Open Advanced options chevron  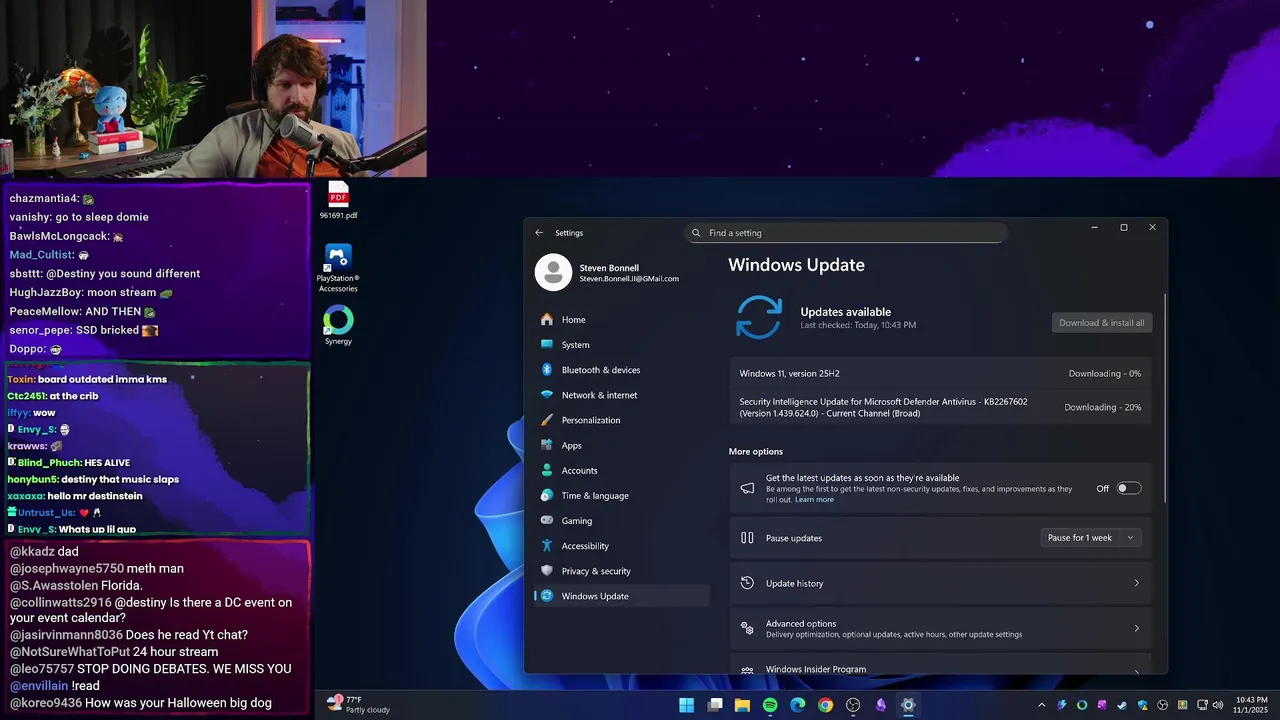pyautogui.click(x=1136, y=628)
